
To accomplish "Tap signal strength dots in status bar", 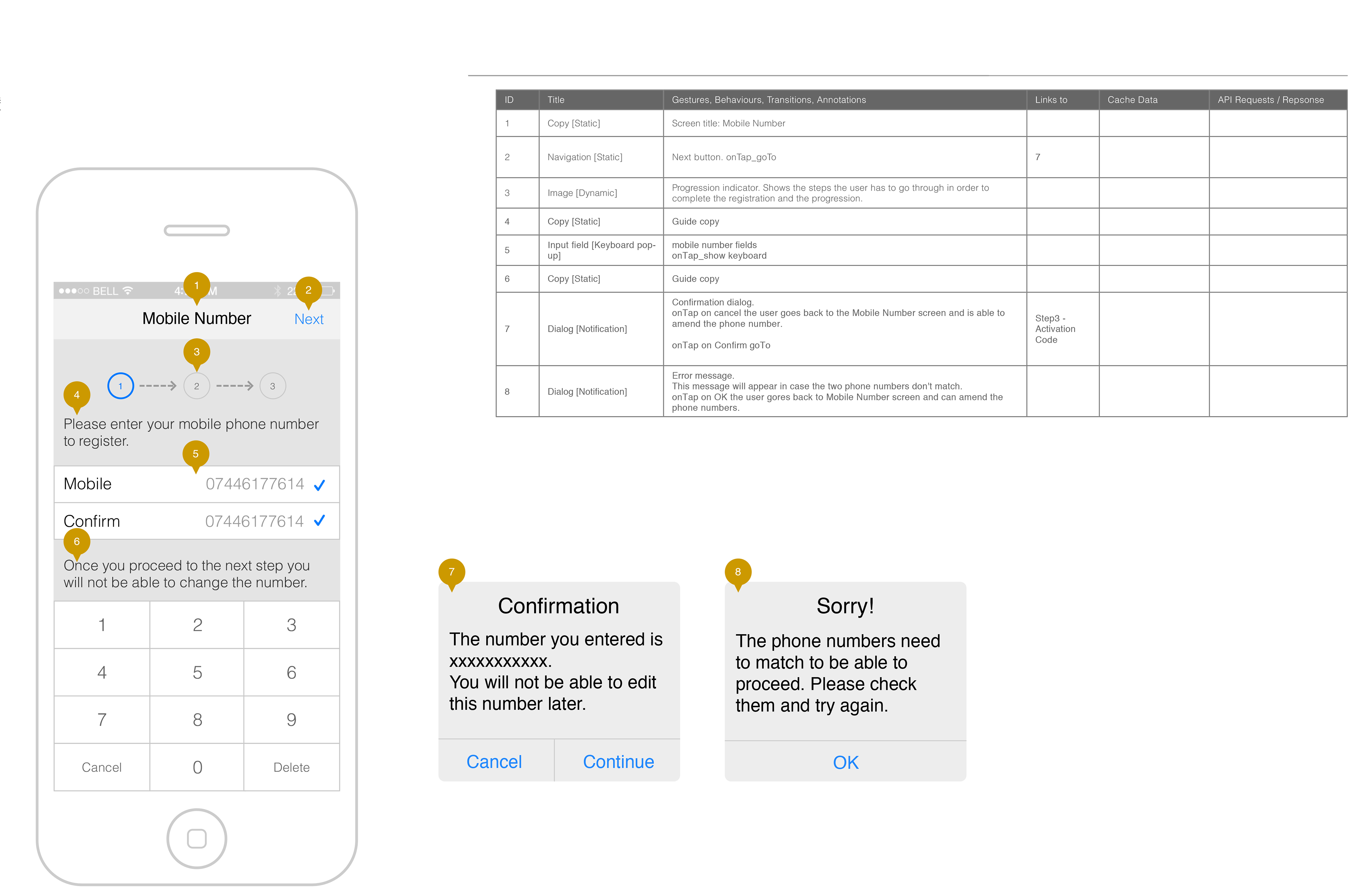I will [x=74, y=291].
